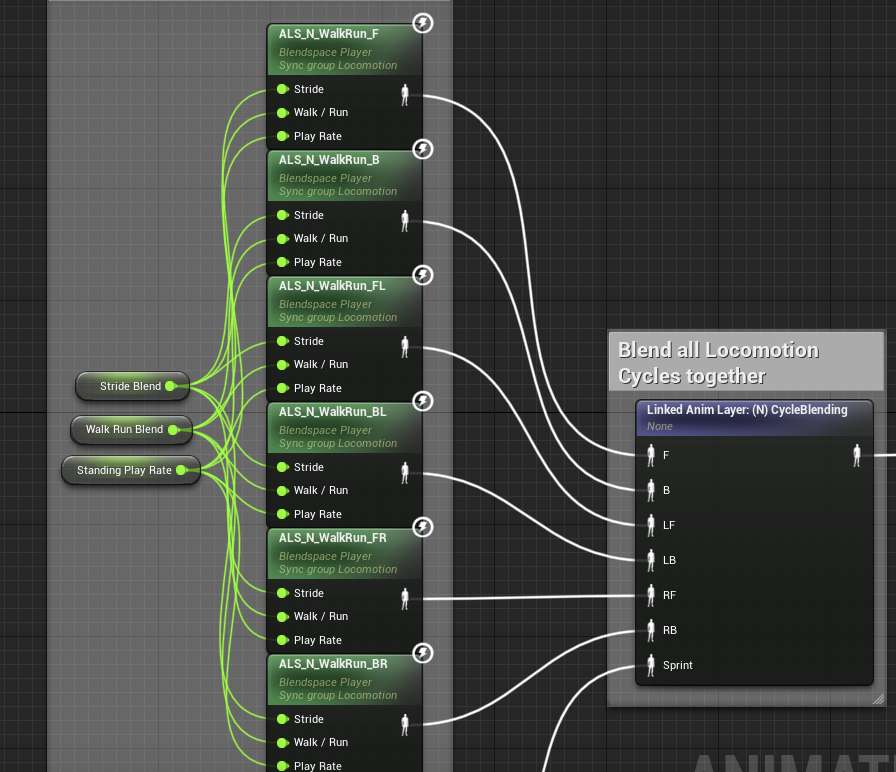Select the Stride Blend variable node
The image size is (896, 772).
pos(128,386)
